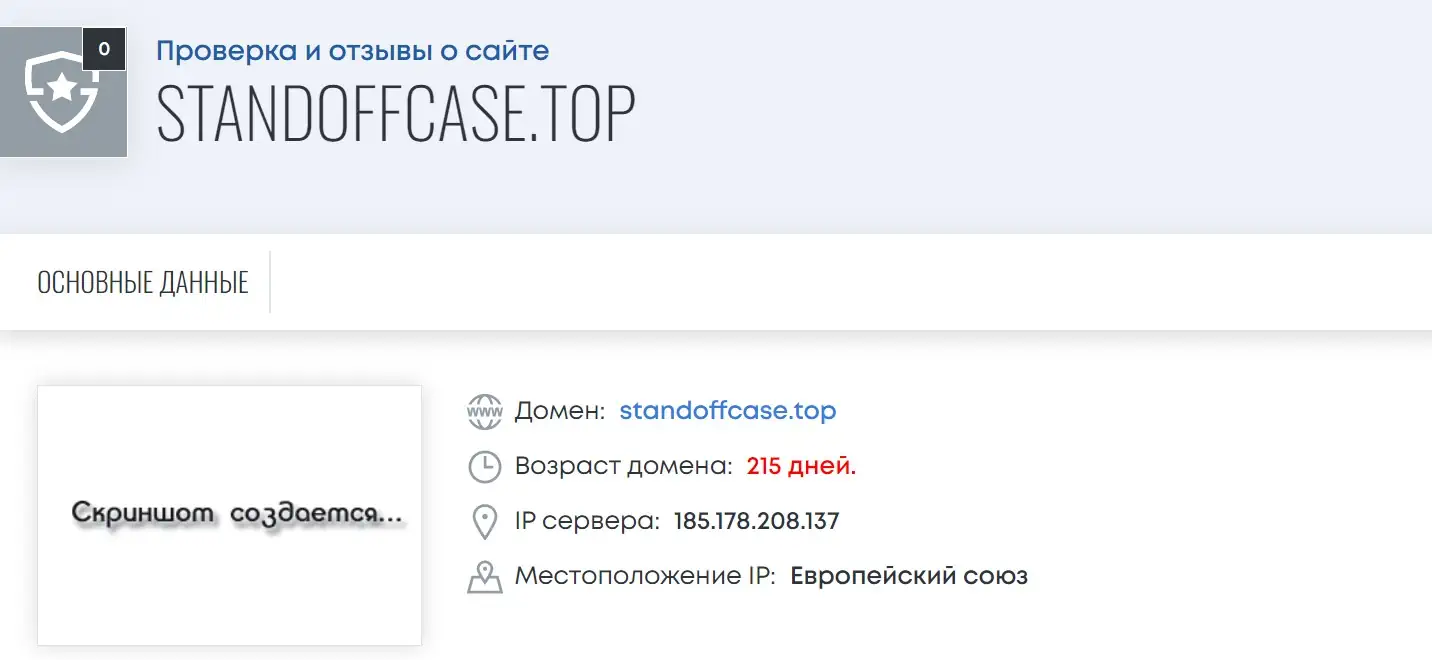Viewport: 1432px width, 660px height.
Task: Click the site screenshot preview thumbnail
Action: [x=229, y=515]
